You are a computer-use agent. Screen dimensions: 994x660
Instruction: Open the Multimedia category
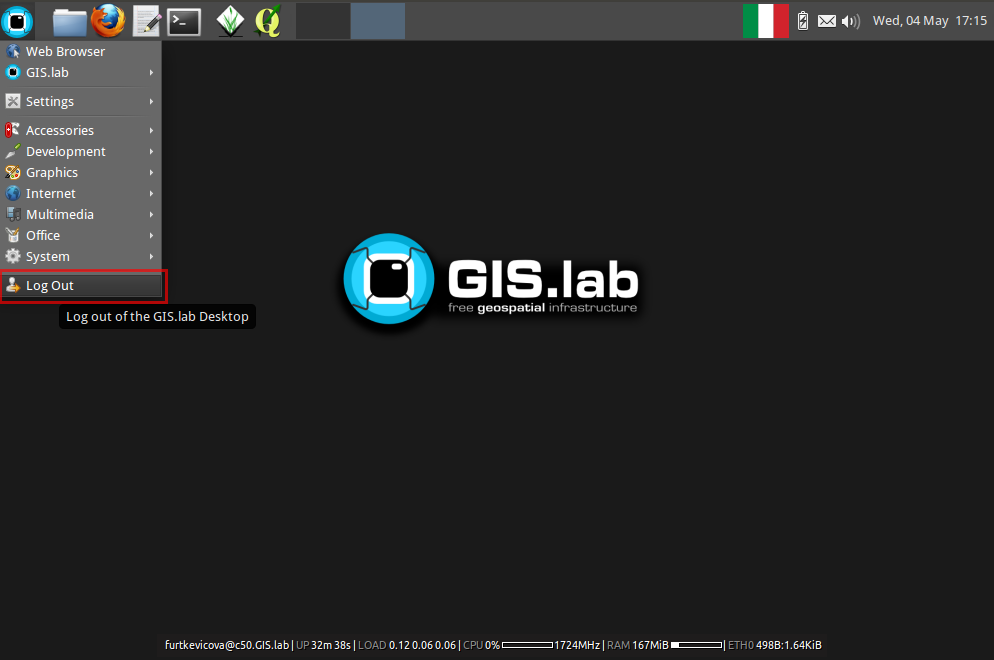(81, 214)
